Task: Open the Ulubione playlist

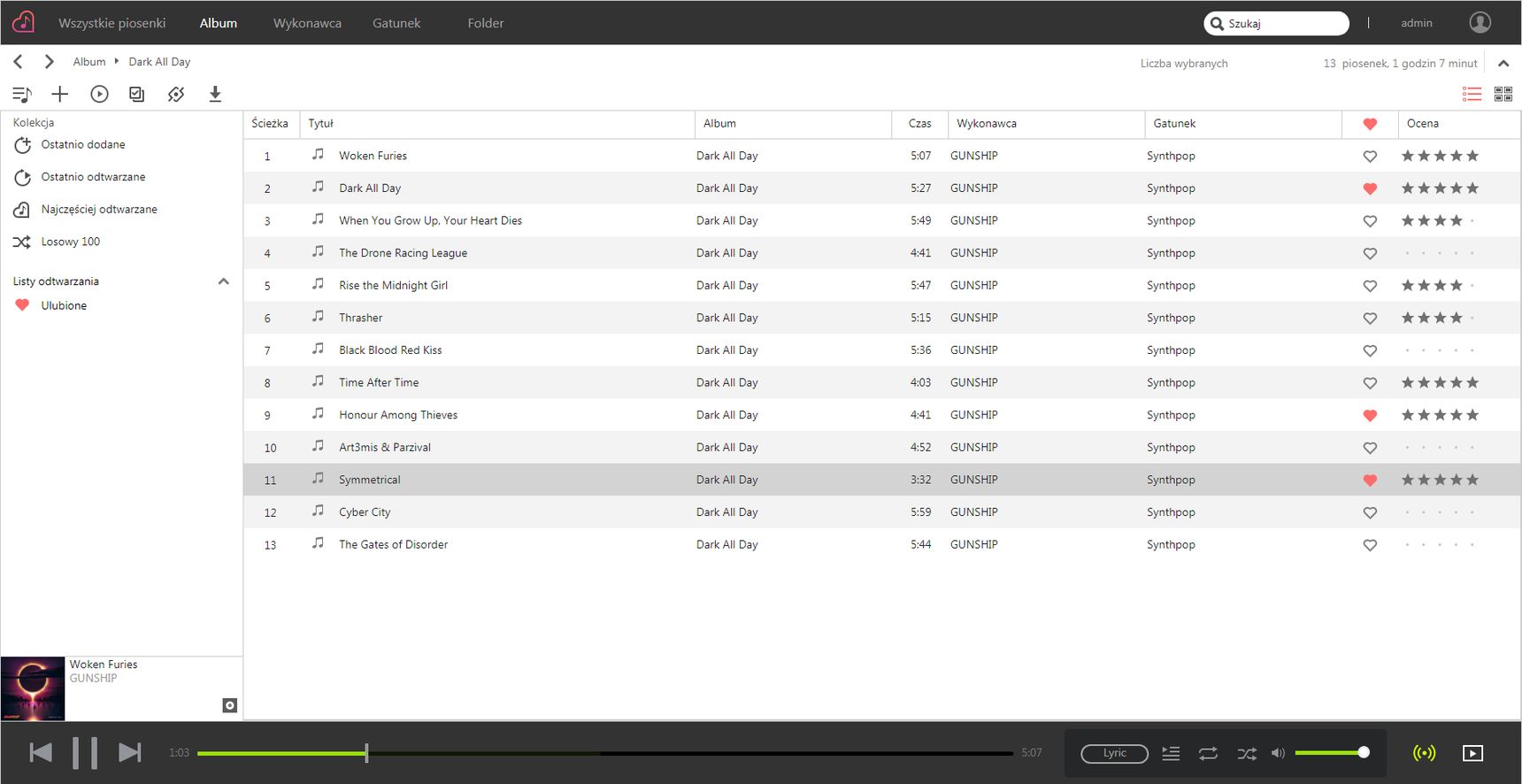Action: click(64, 305)
